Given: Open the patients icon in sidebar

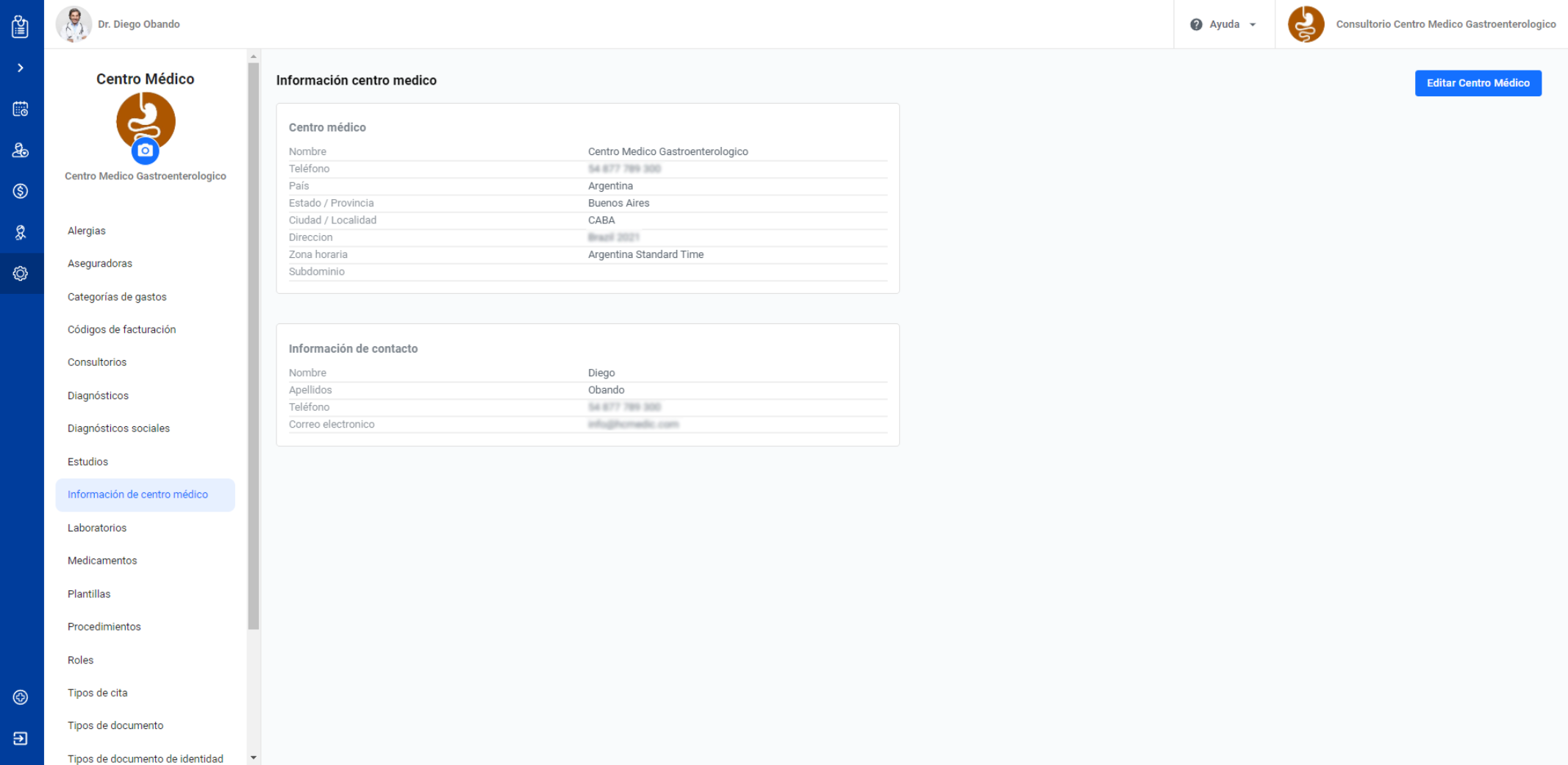Looking at the screenshot, I should 21,151.
